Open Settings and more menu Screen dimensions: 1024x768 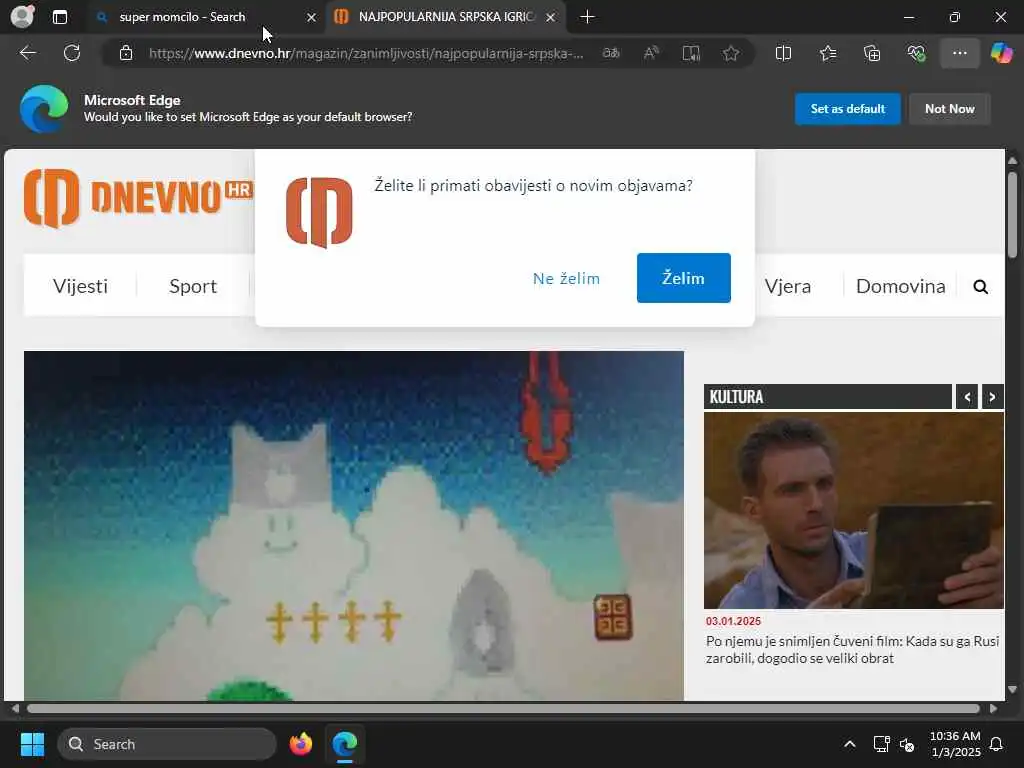959,53
